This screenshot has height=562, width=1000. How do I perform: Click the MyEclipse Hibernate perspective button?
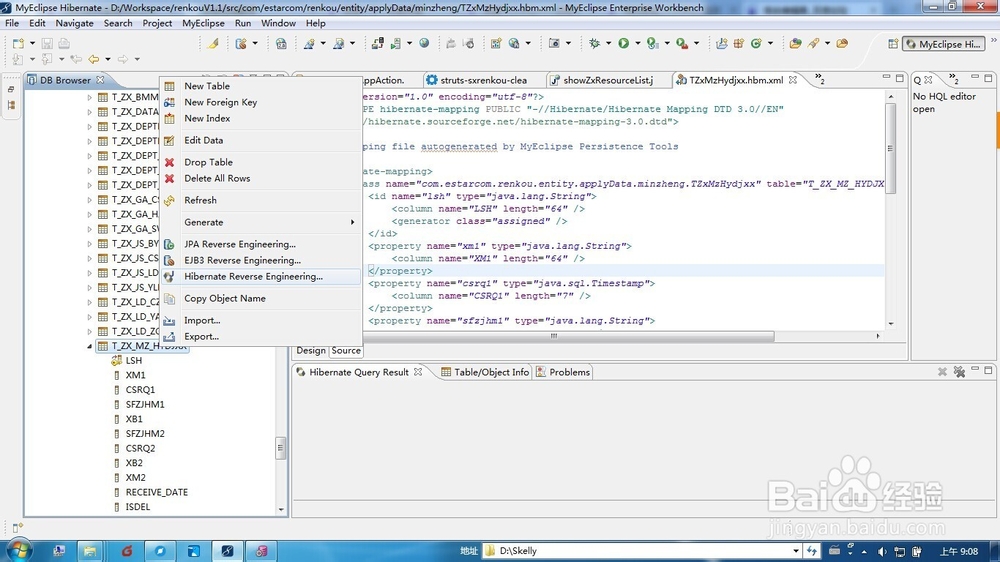943,44
